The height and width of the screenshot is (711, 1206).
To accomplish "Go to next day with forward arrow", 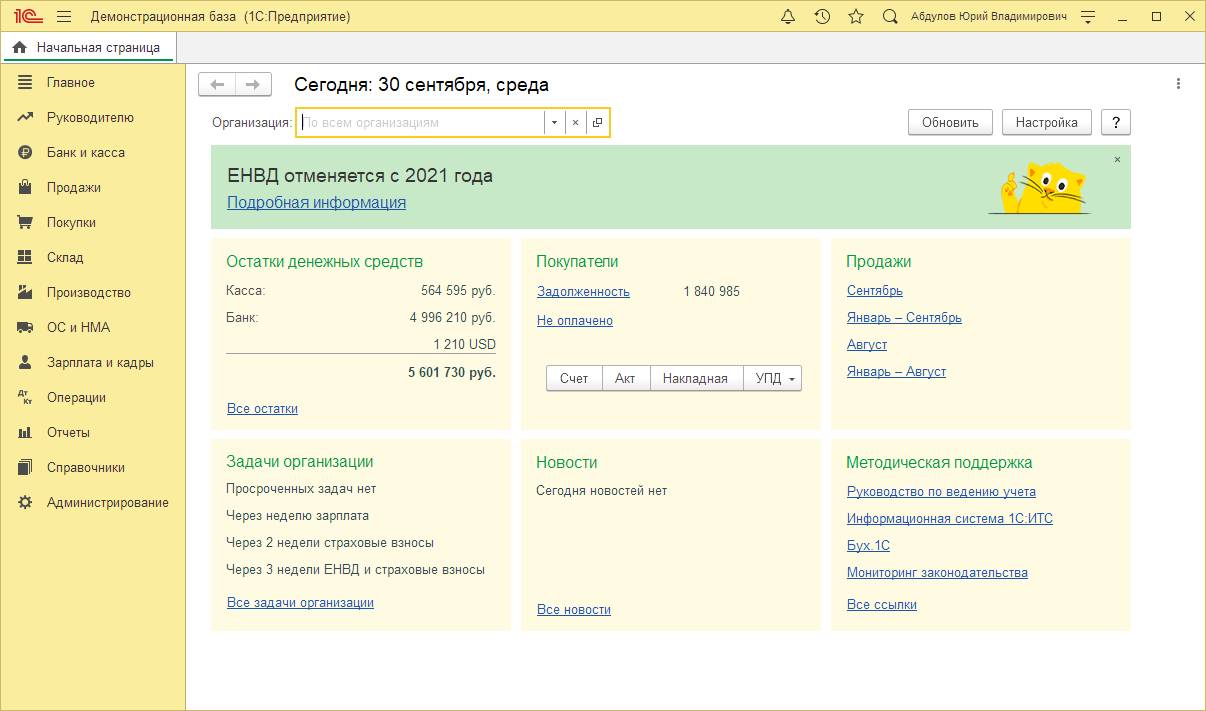I will pyautogui.click(x=253, y=85).
